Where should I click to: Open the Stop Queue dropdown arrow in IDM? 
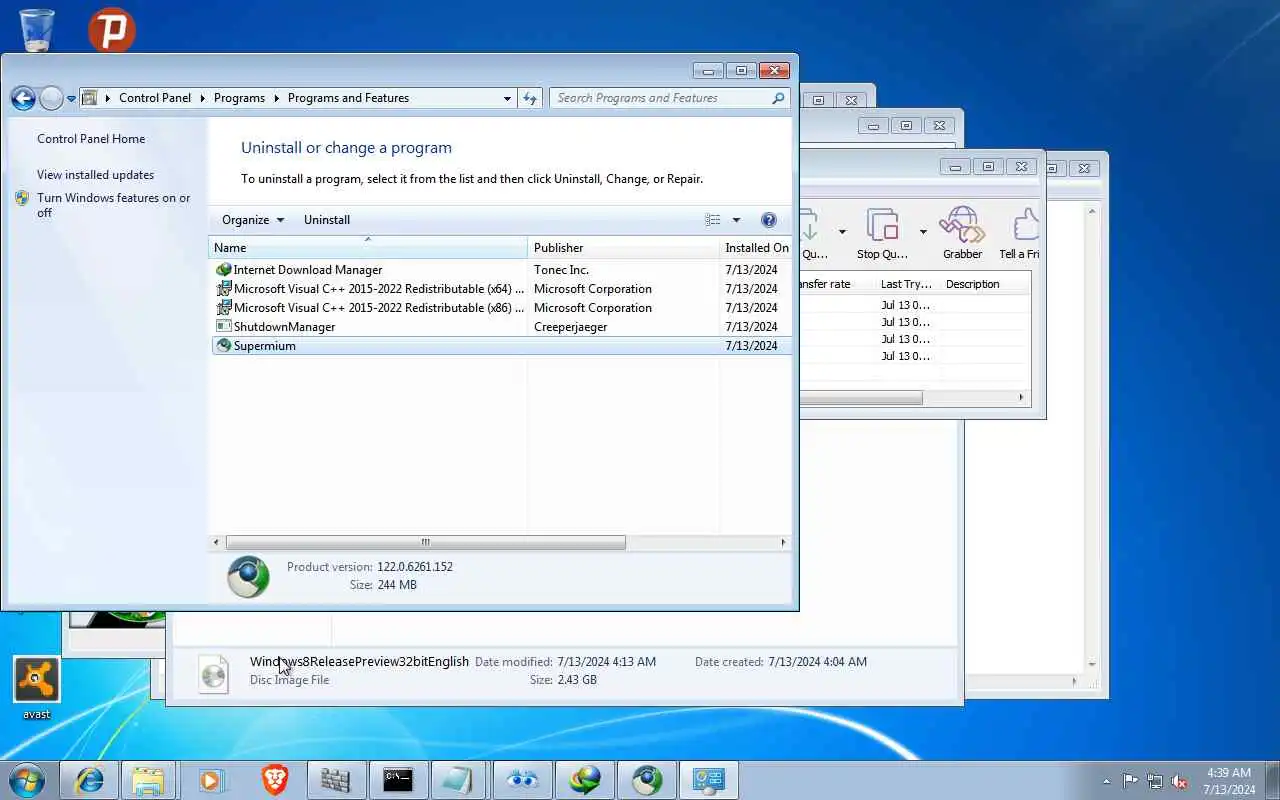coord(922,232)
